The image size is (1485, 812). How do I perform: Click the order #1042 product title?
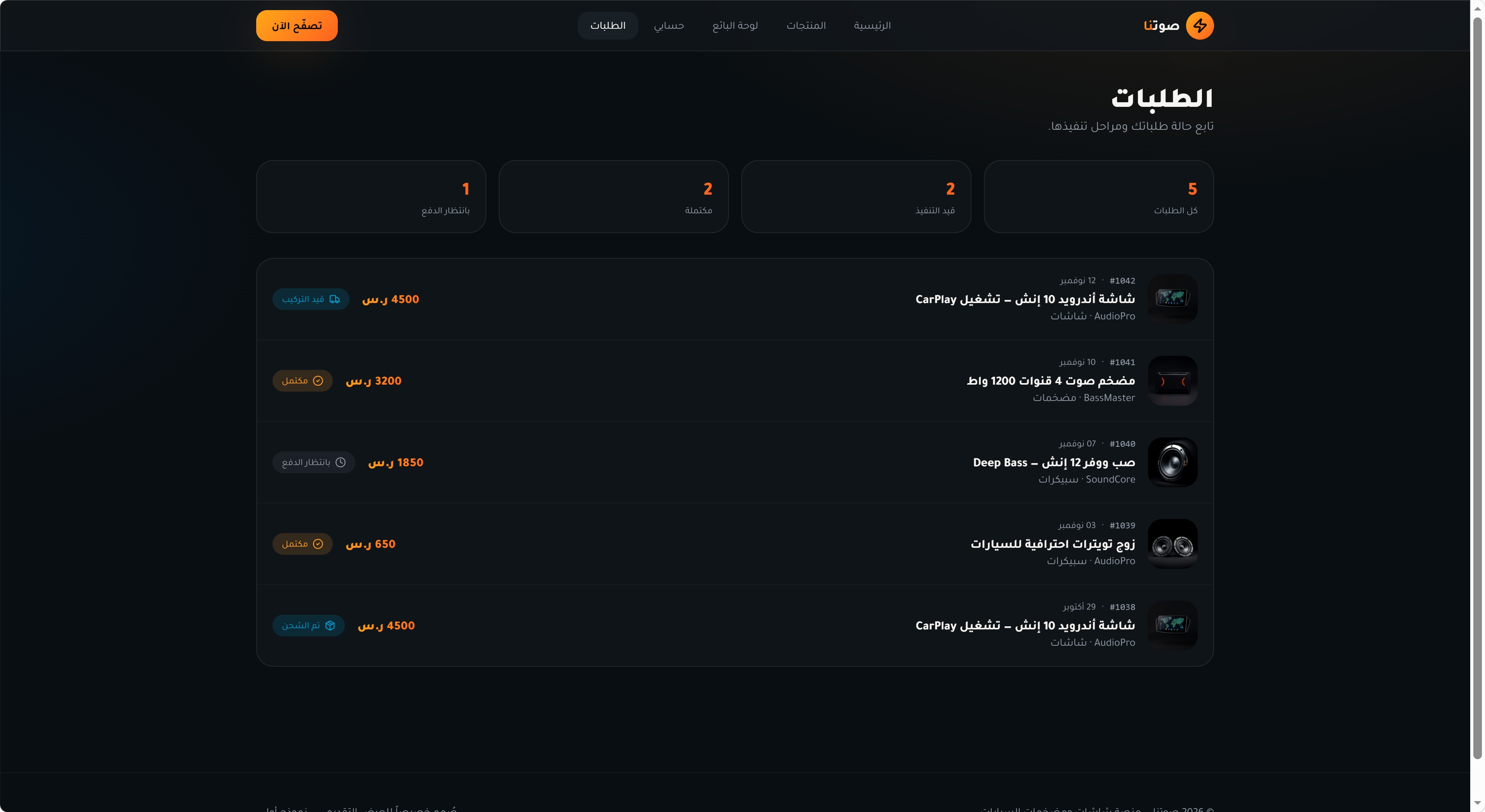click(1025, 299)
